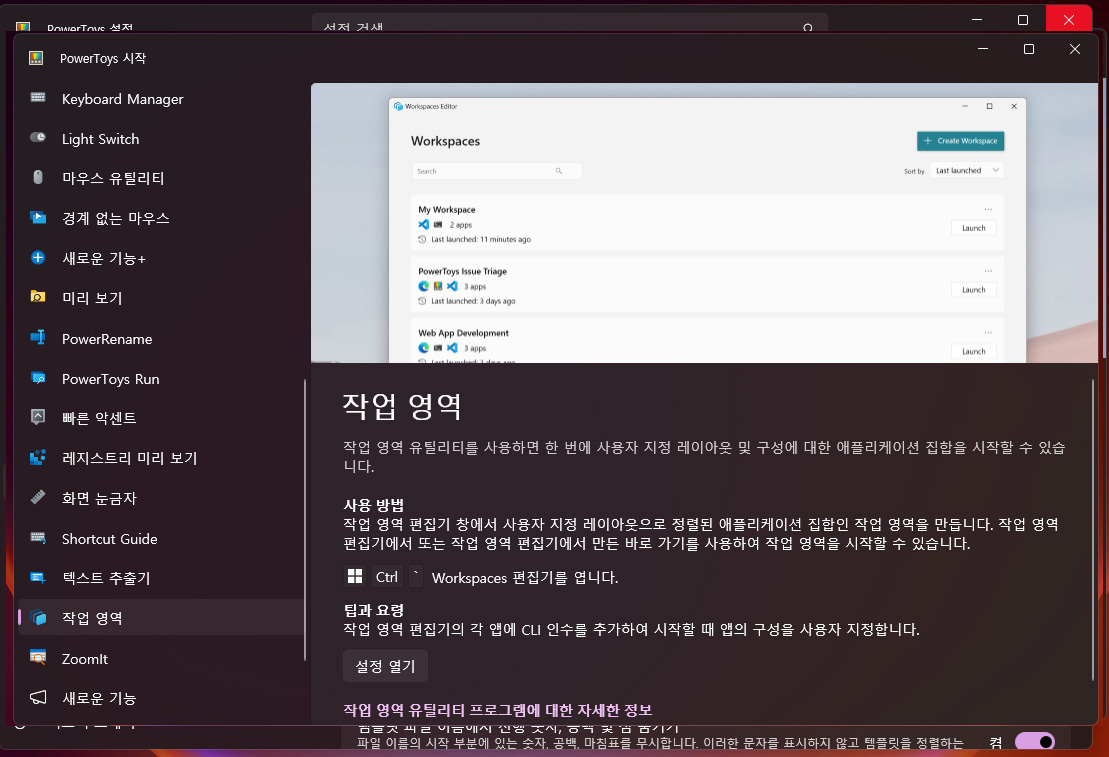Click the 레지스트리 미리 보기 icon
Screen dimensions: 1109x757
38,457
